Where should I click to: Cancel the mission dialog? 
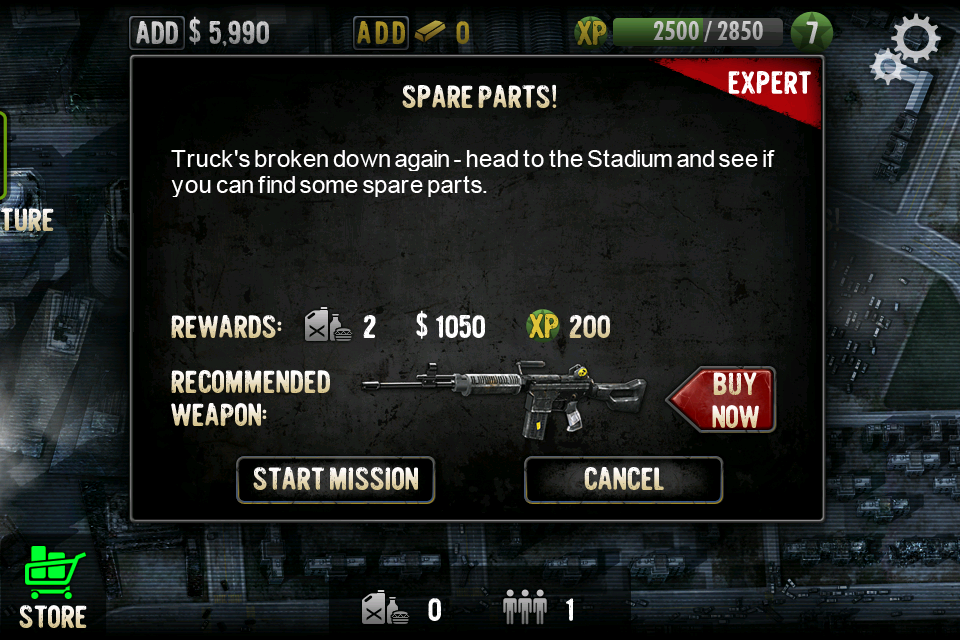click(x=623, y=480)
